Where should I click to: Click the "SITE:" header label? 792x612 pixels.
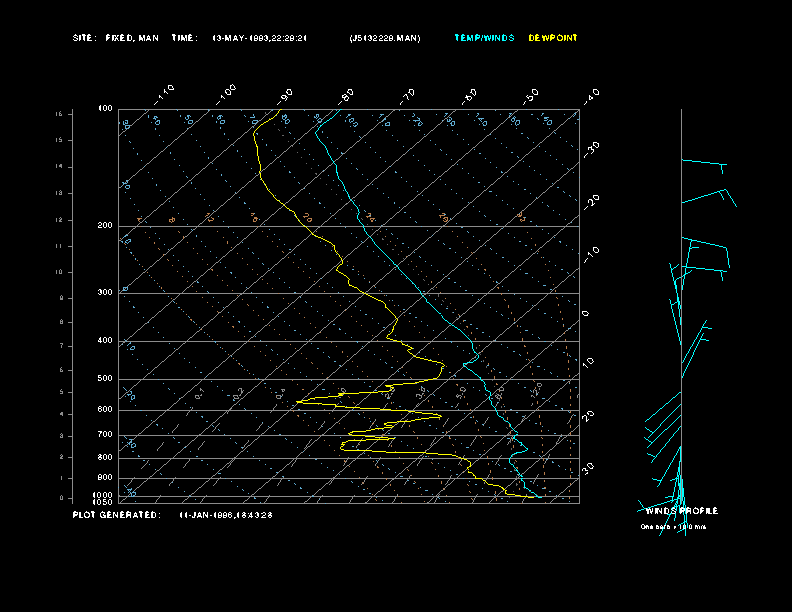(84, 38)
